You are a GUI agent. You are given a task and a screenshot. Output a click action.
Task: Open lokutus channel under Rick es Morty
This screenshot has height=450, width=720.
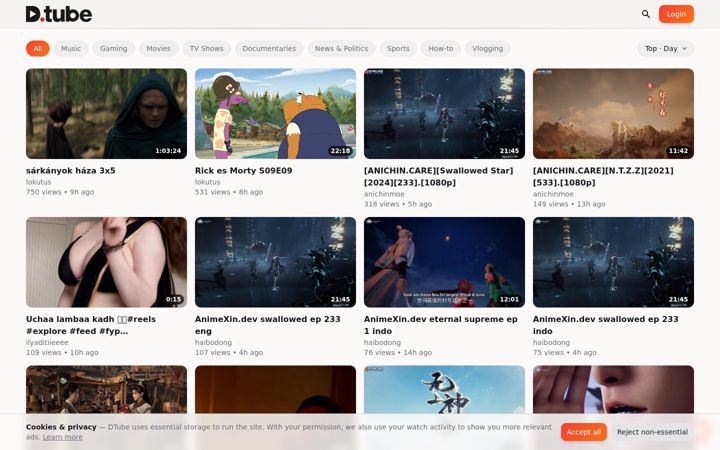point(208,182)
